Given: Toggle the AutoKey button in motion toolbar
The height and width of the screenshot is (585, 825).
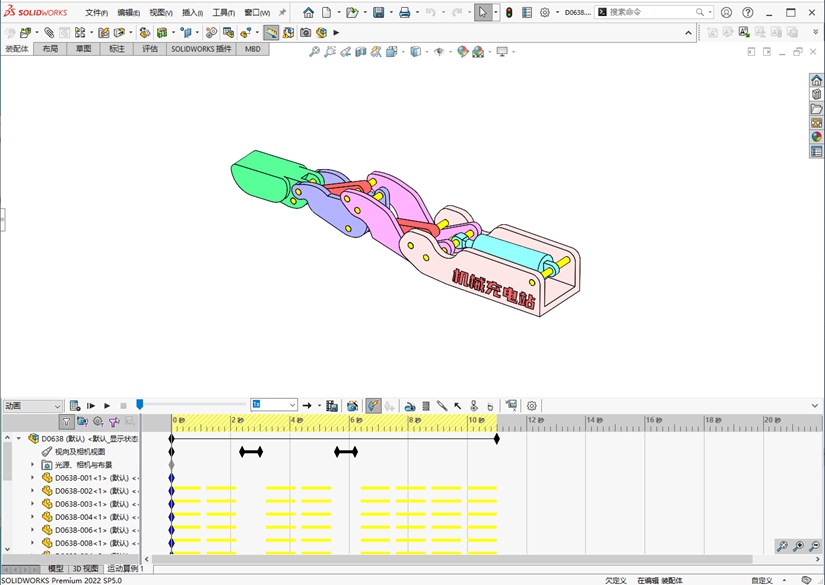Looking at the screenshot, I should pos(372,406).
